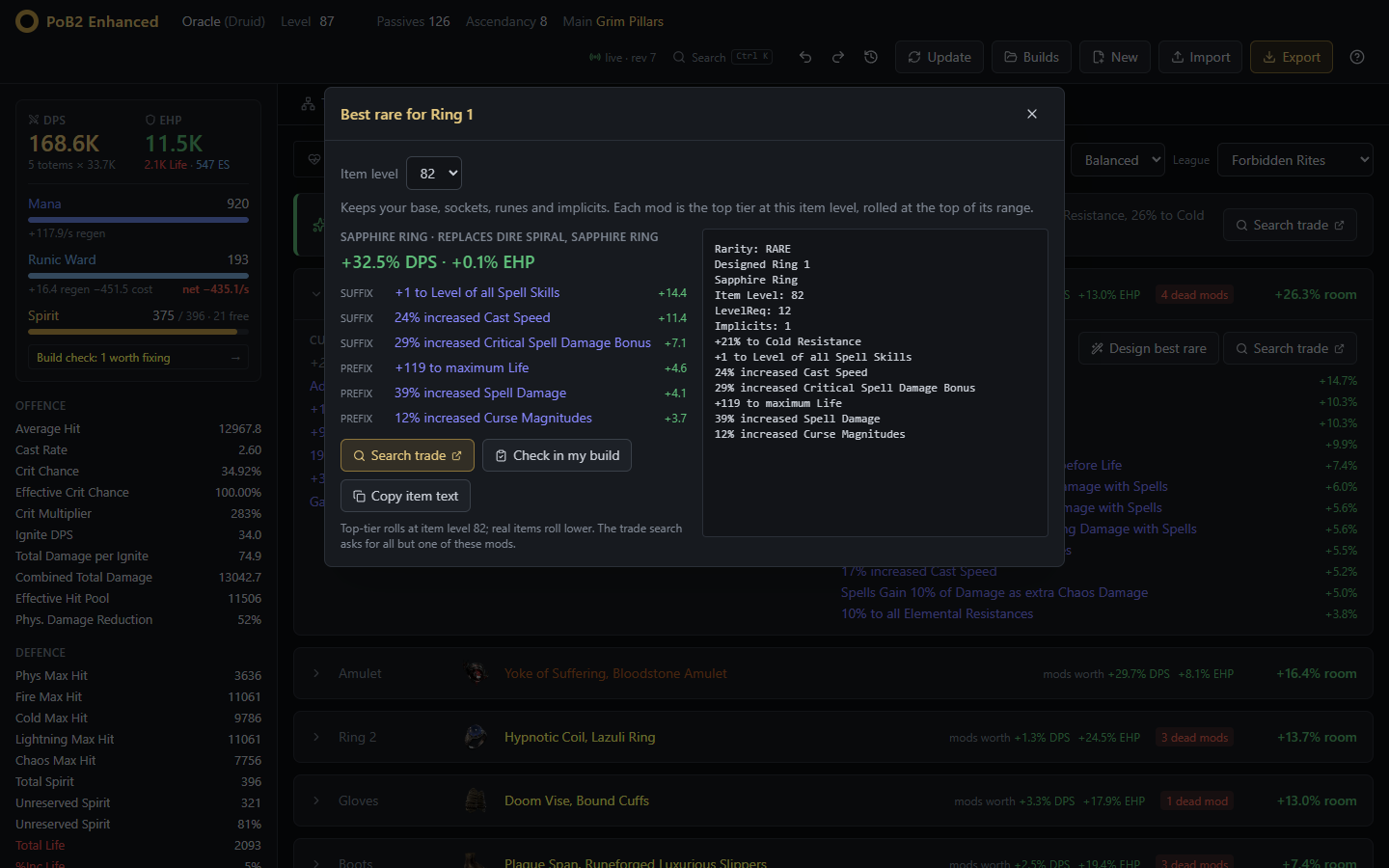1389x868 pixels.
Task: Click the PoB2 Enhanced logo icon
Action: [x=27, y=21]
